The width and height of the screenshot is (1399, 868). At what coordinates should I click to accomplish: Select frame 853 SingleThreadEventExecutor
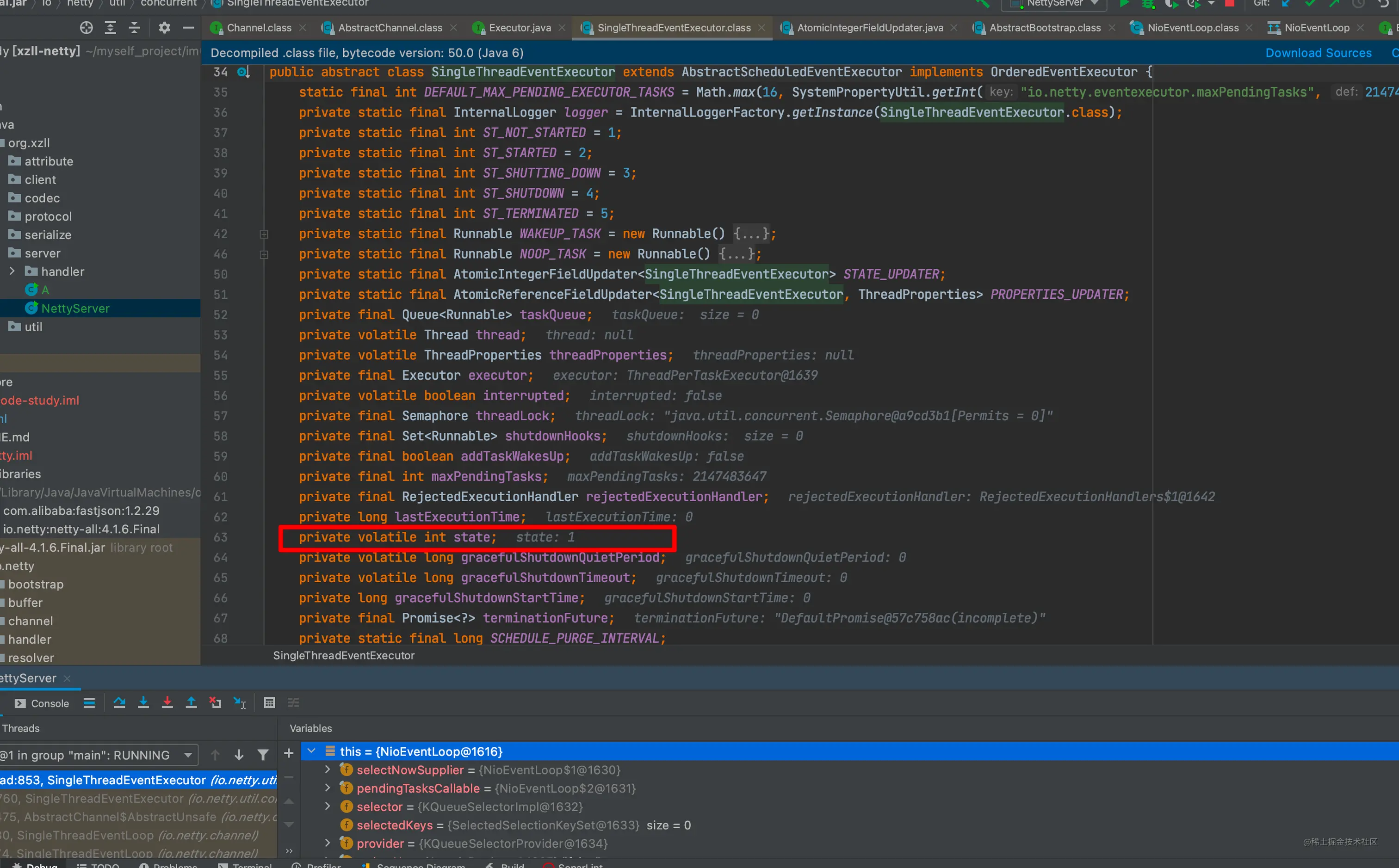[x=138, y=780]
